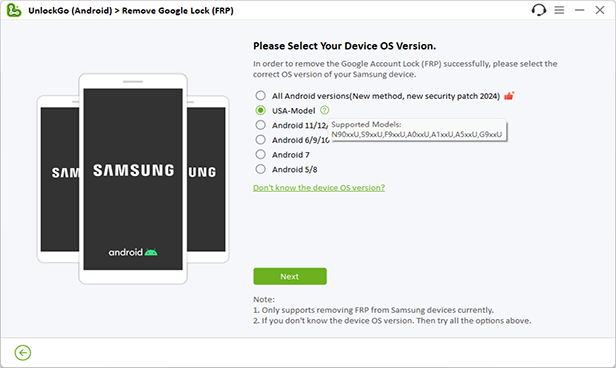Viewport: 616px width, 368px height.
Task: Click the red thumbs-up recommendation icon
Action: (509, 96)
